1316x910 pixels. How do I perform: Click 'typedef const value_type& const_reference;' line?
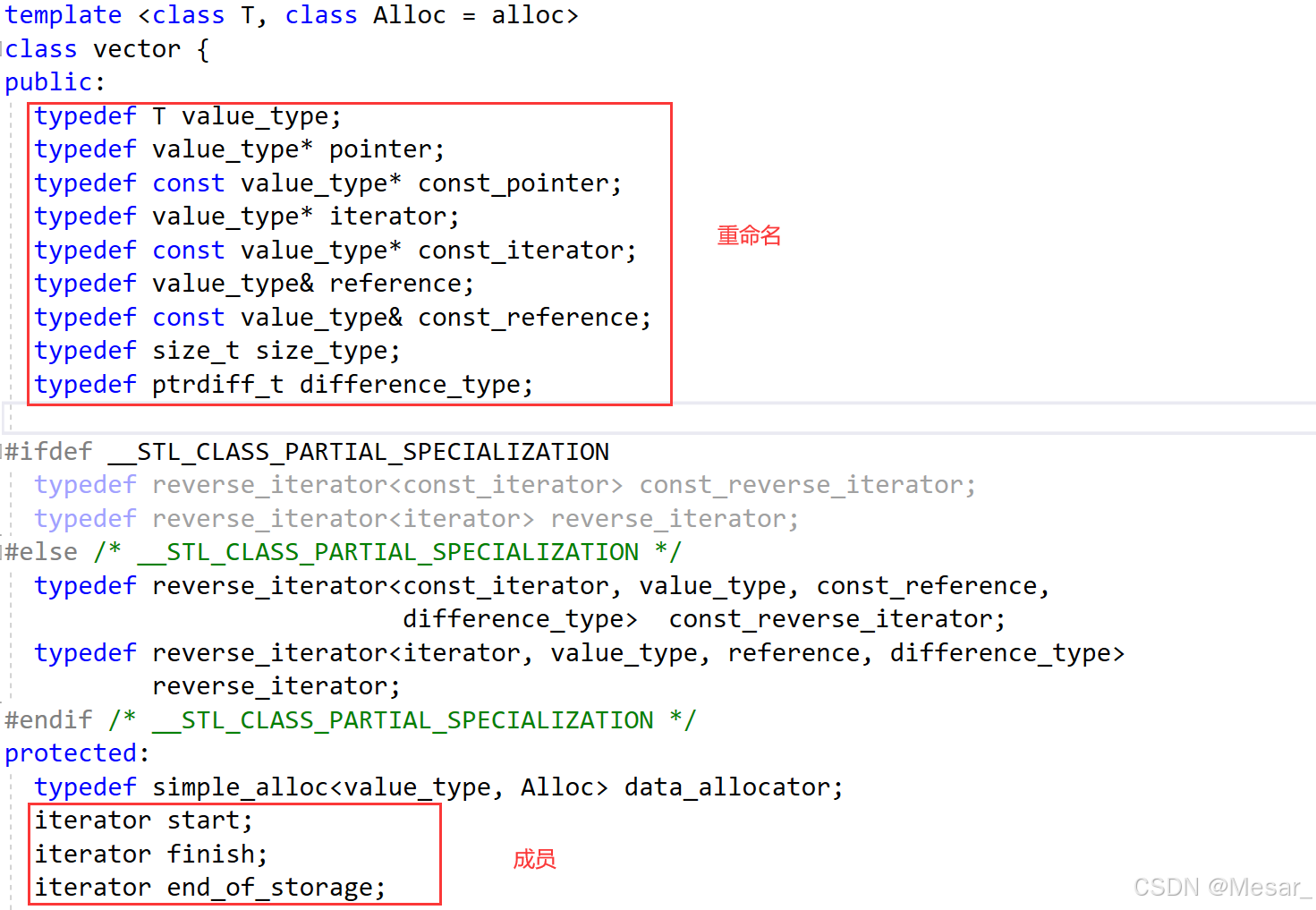coord(343,318)
